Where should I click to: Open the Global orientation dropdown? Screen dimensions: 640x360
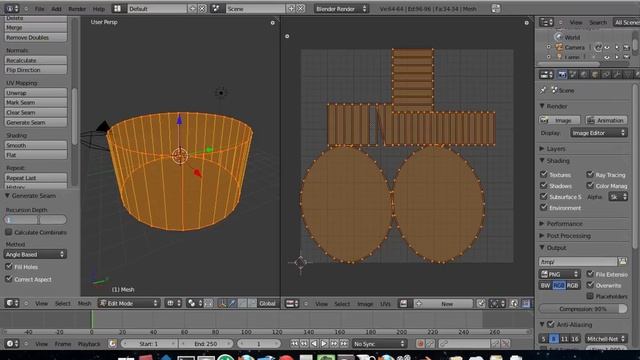tap(267, 303)
